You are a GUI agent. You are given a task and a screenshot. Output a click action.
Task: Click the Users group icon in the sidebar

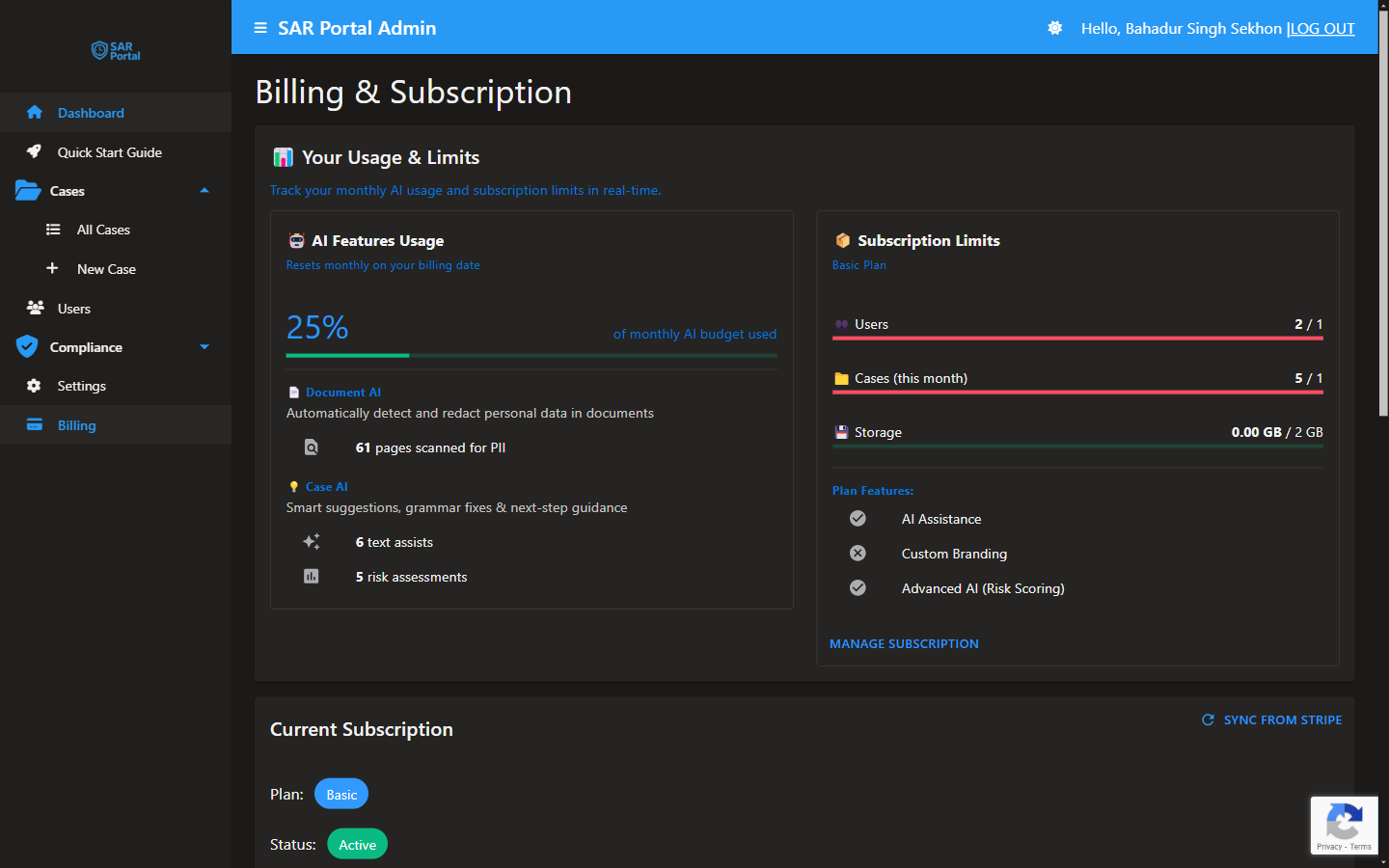coord(34,308)
